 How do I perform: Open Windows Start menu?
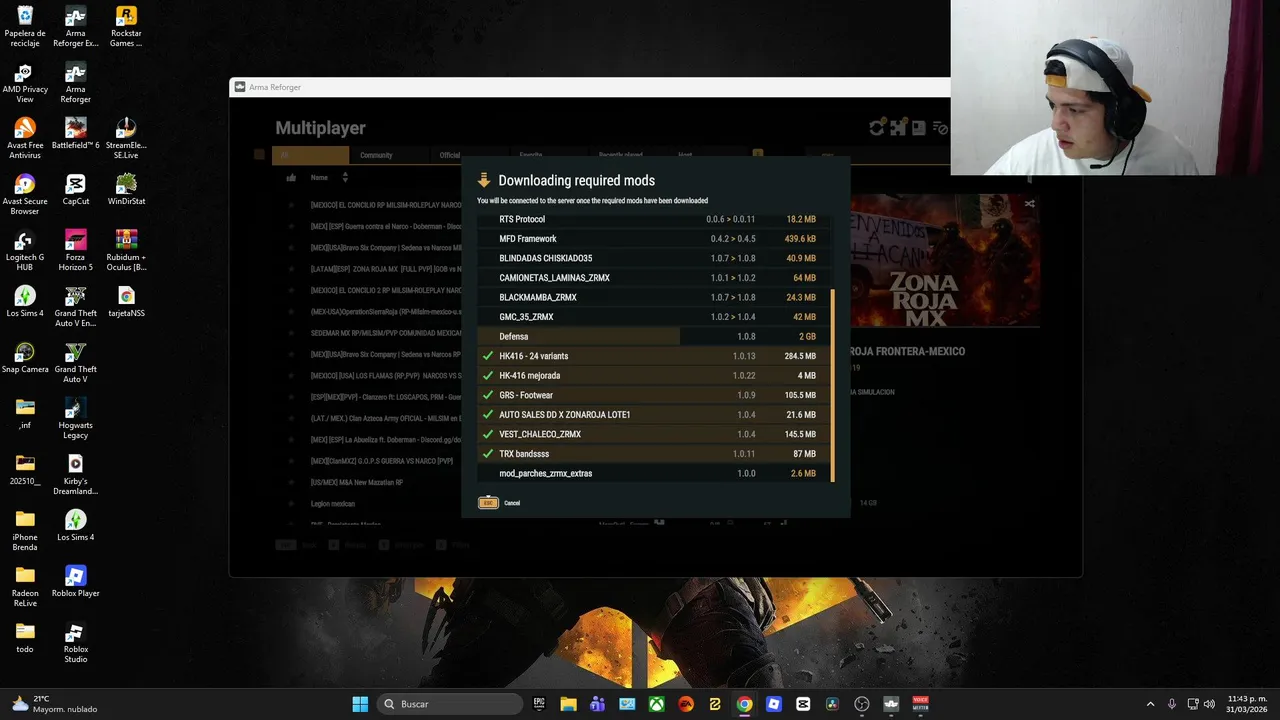click(360, 704)
